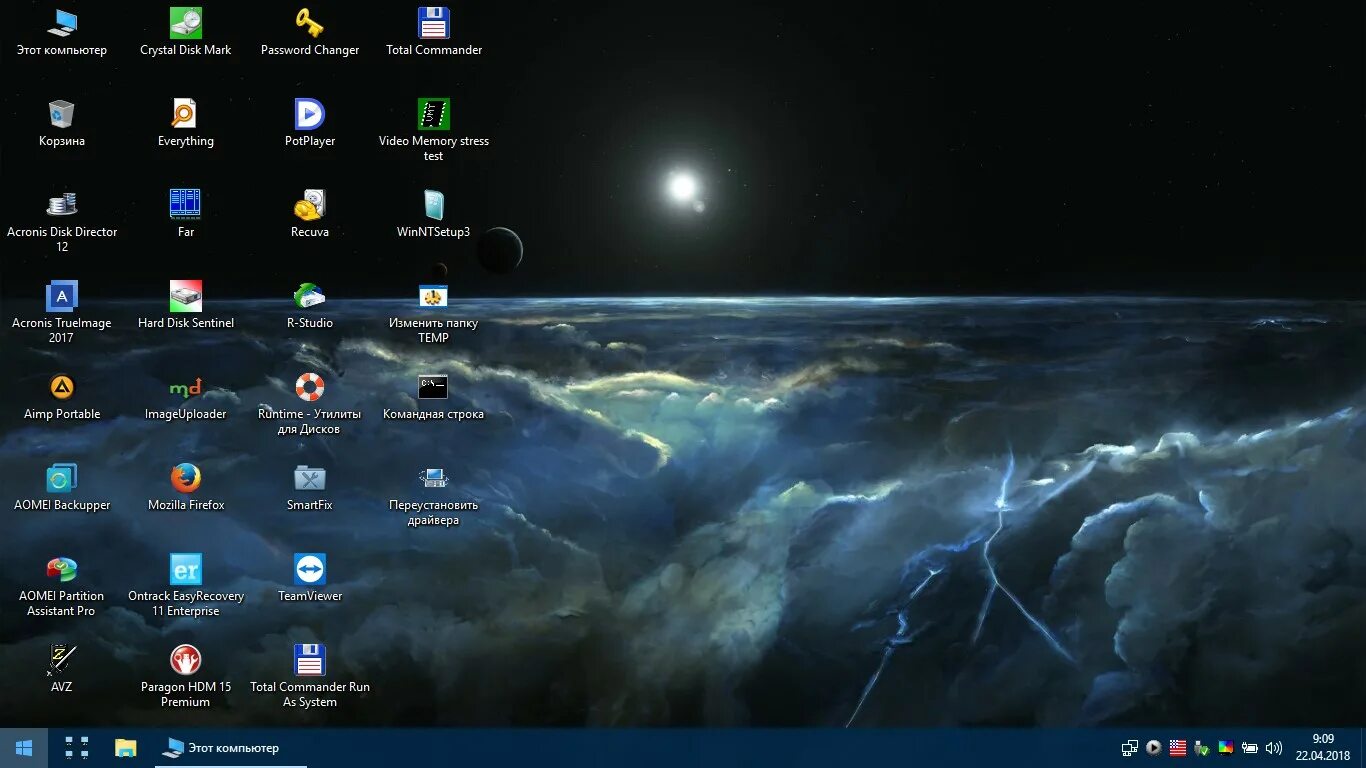Click the media player tray icon
1366x768 pixels.
point(1154,748)
